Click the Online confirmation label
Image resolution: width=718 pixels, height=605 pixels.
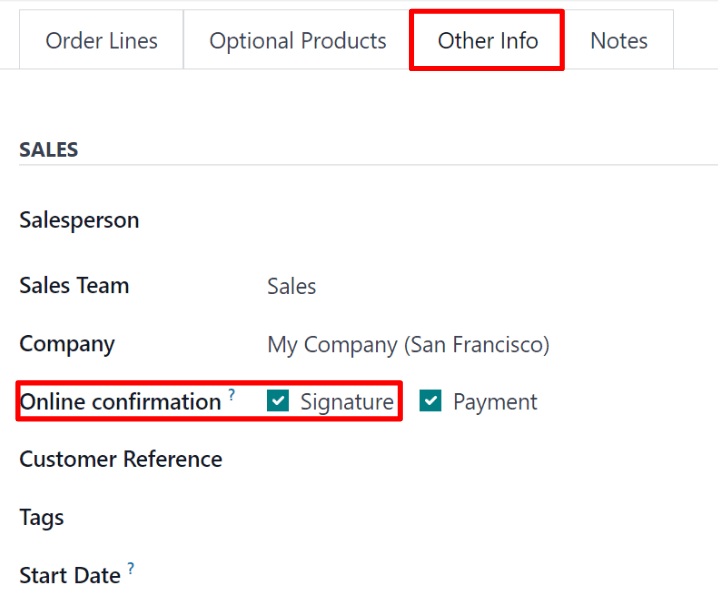[120, 402]
